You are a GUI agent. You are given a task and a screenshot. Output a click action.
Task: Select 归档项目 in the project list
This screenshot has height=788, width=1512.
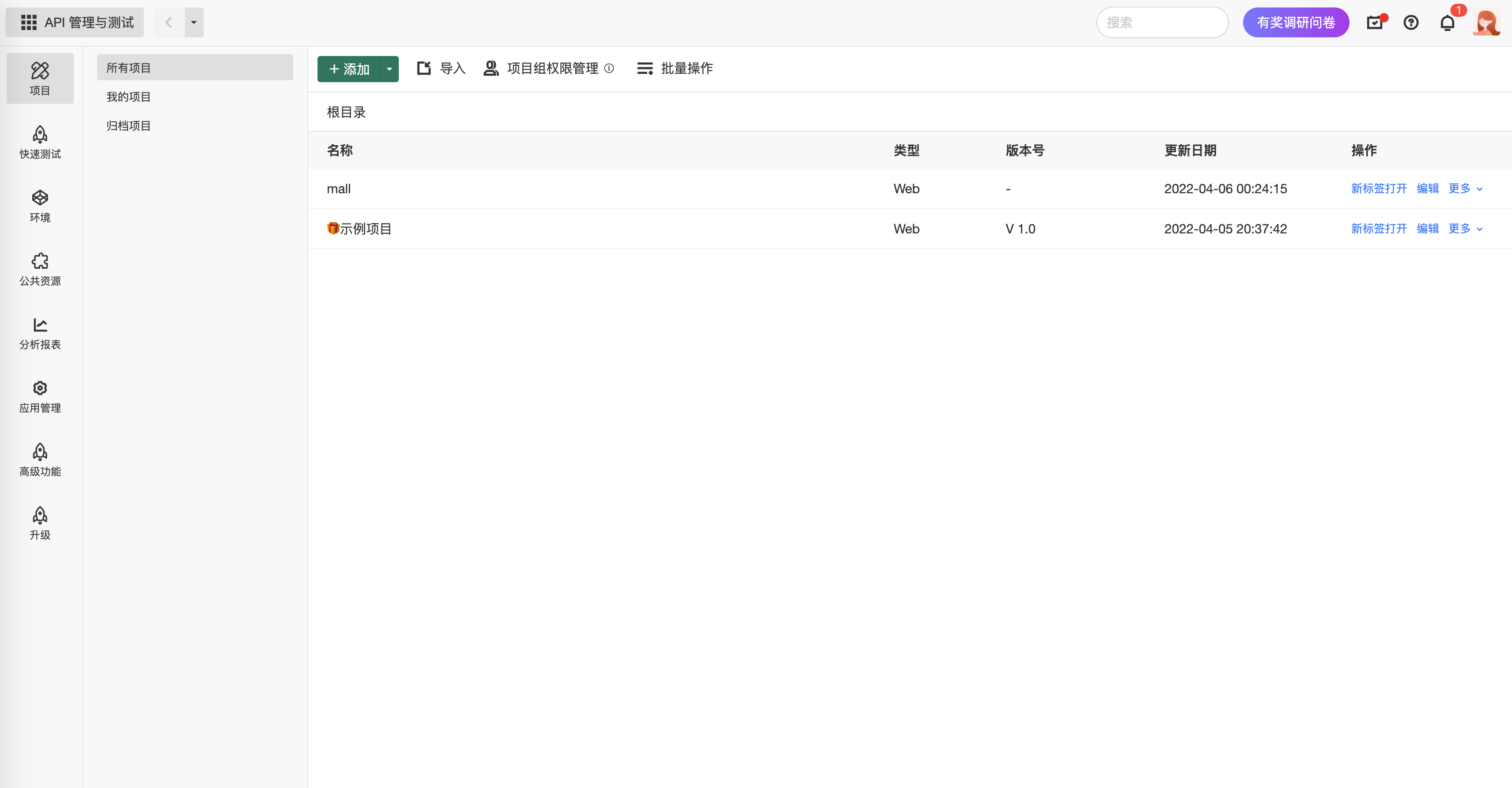[128, 126]
